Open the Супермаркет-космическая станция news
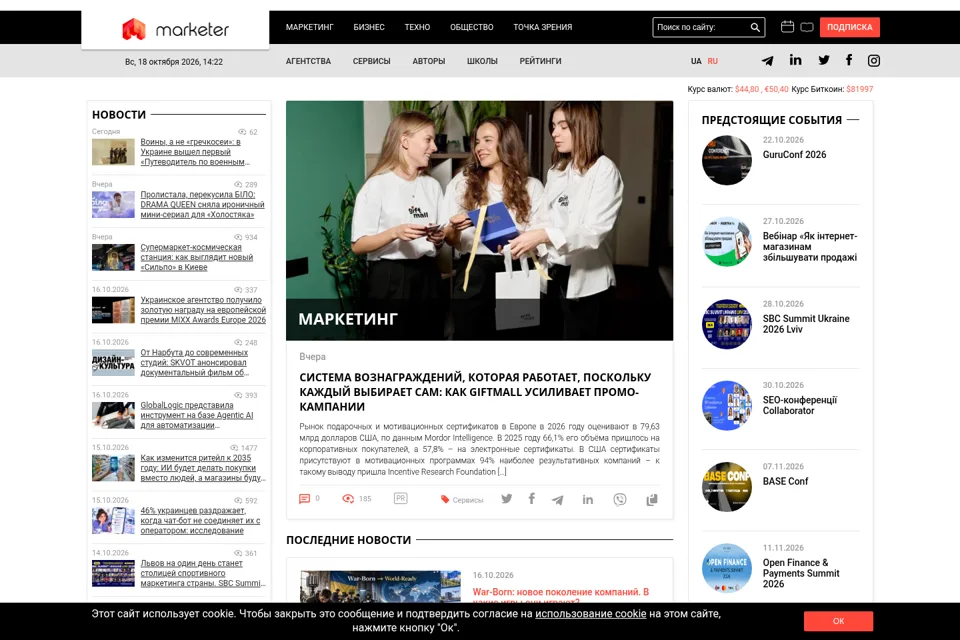 tap(196, 257)
